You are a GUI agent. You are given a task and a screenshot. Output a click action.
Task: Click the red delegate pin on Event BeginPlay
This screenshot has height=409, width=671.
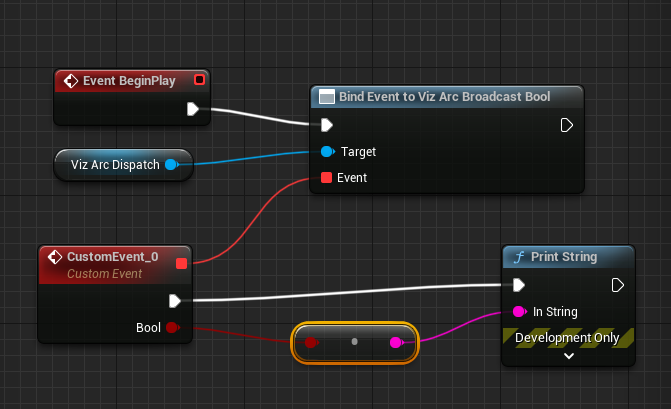point(199,80)
